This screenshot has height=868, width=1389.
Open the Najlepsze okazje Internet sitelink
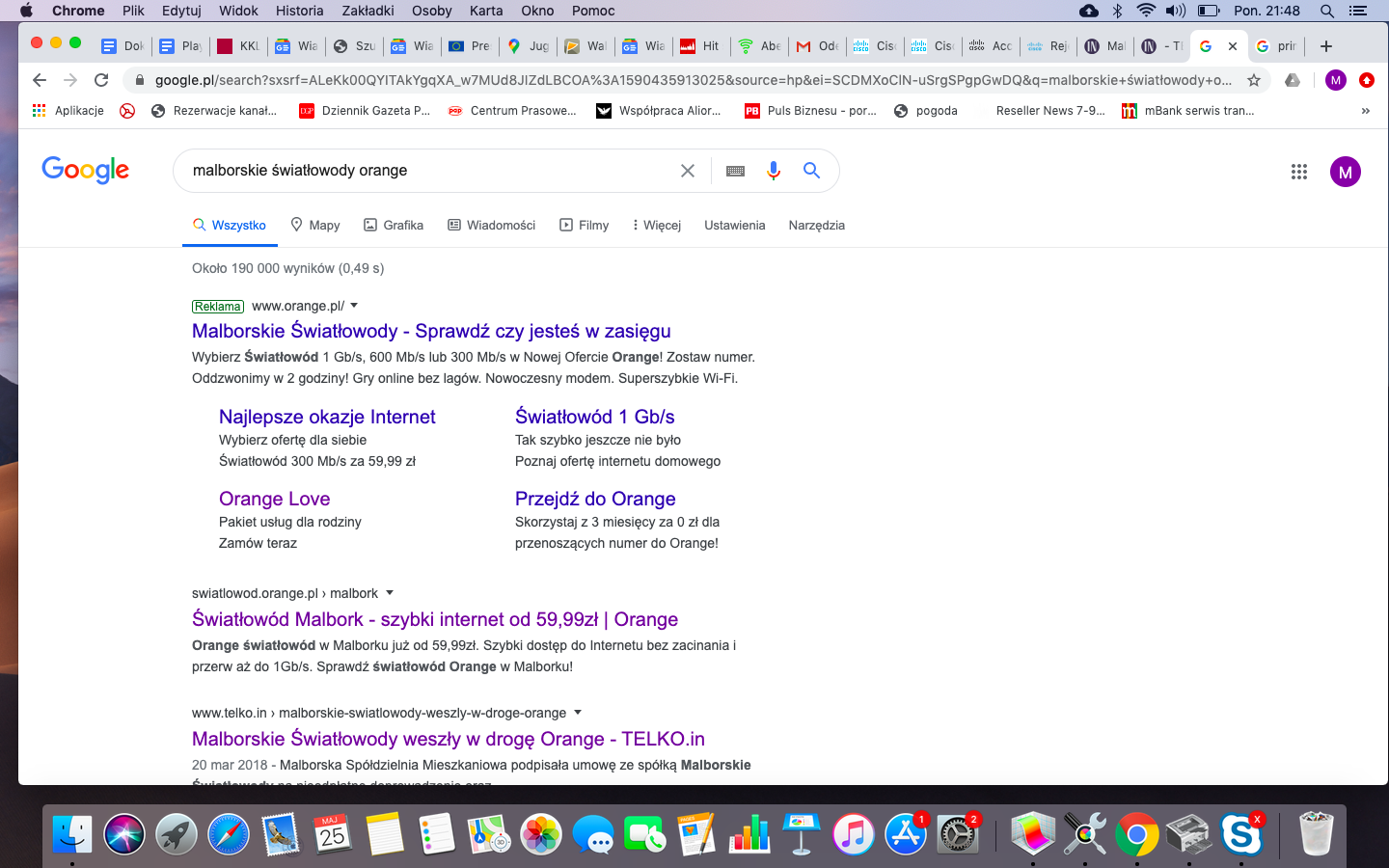click(x=327, y=417)
